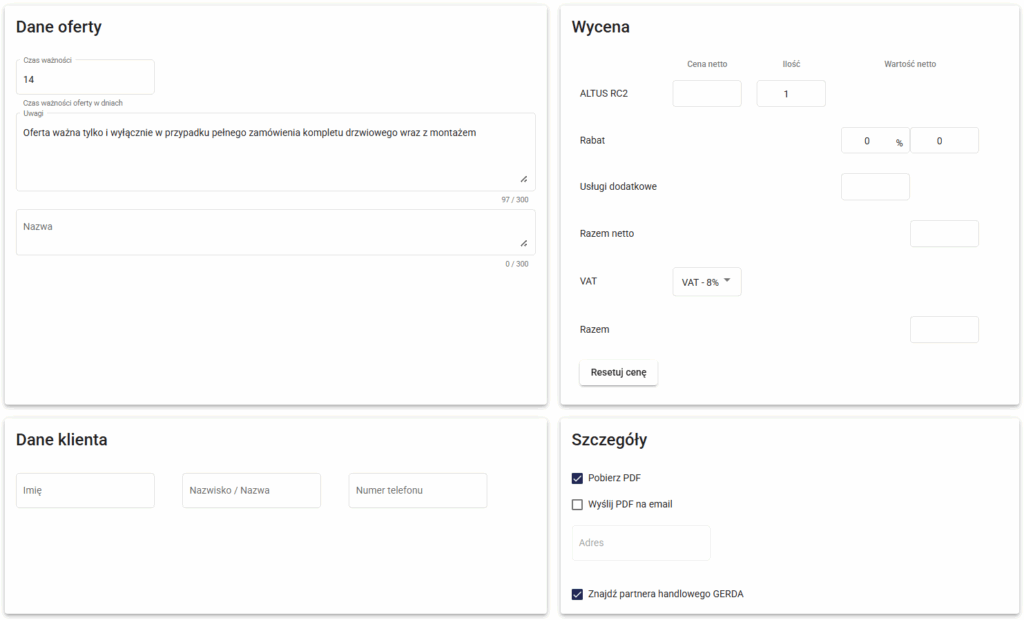
Task: Select the Cena netto field for ALTUS RC2
Action: tap(707, 94)
